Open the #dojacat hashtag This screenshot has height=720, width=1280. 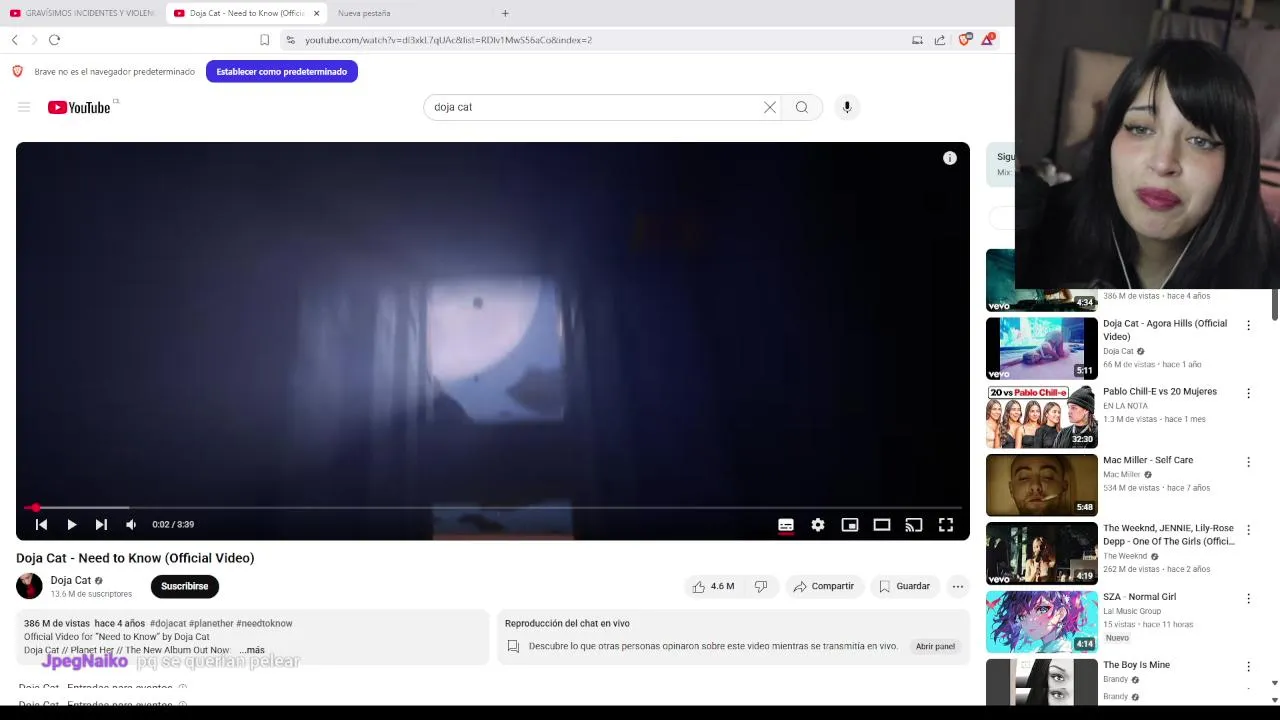pyautogui.click(x=168, y=623)
